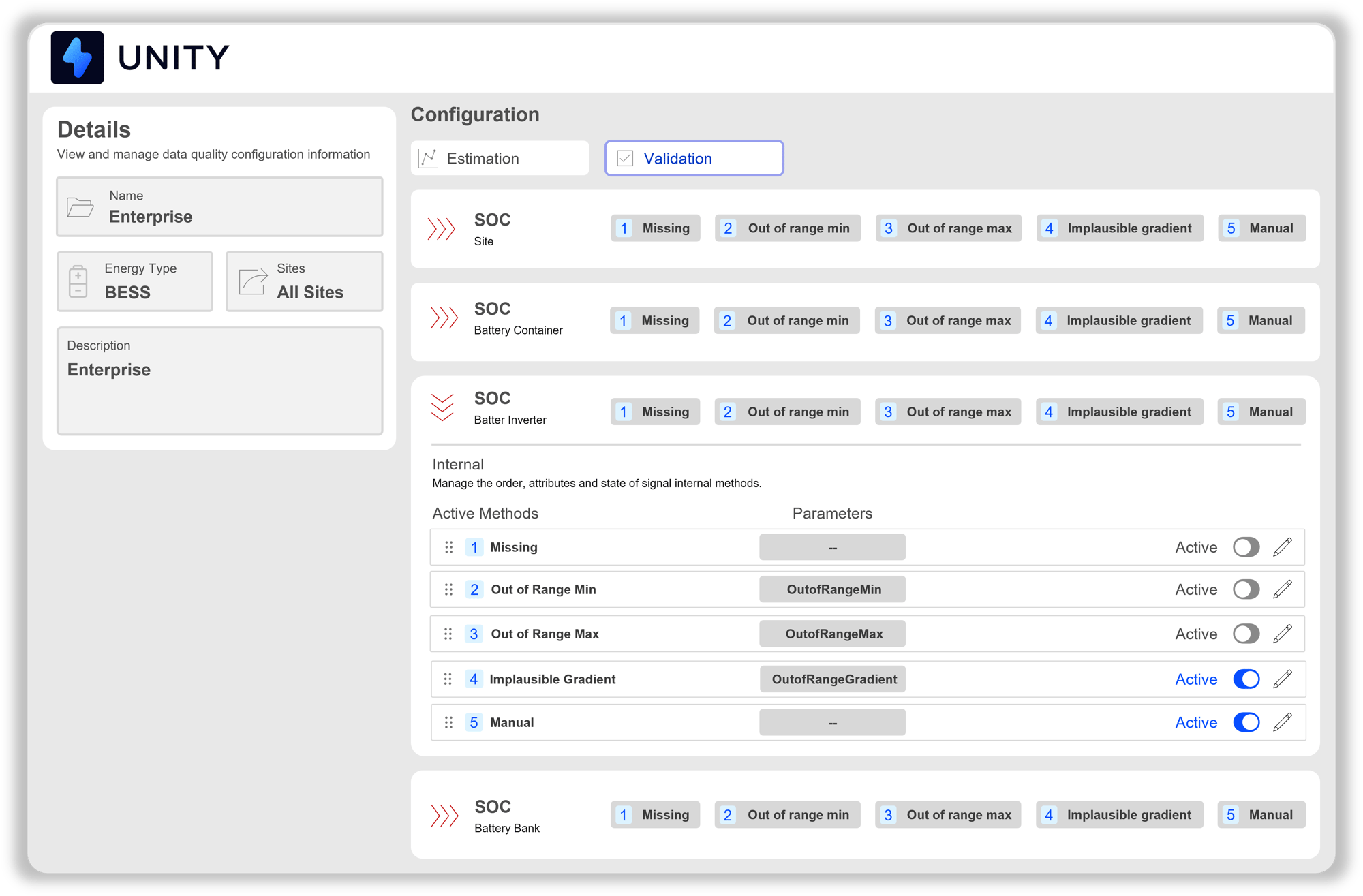This screenshot has height=896, width=1363.
Task: Click the chart icon in Estimation tab
Action: point(427,157)
